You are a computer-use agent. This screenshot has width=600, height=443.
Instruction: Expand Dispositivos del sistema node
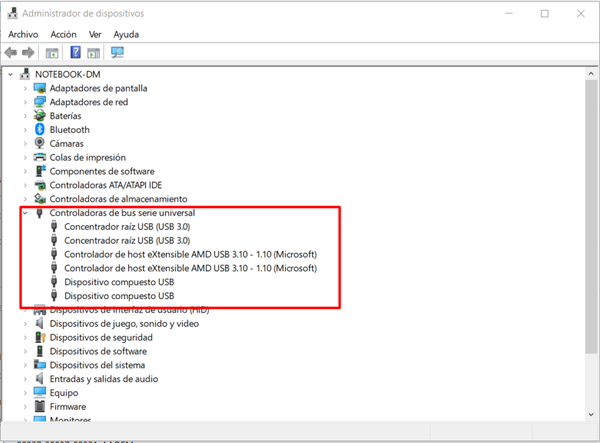click(25, 365)
